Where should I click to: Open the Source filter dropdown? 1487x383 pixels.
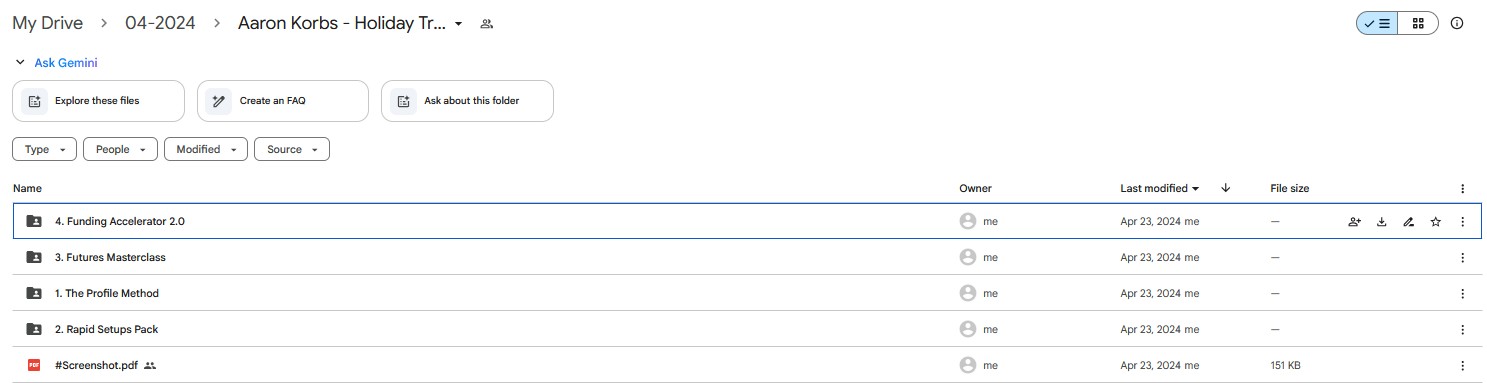click(292, 149)
